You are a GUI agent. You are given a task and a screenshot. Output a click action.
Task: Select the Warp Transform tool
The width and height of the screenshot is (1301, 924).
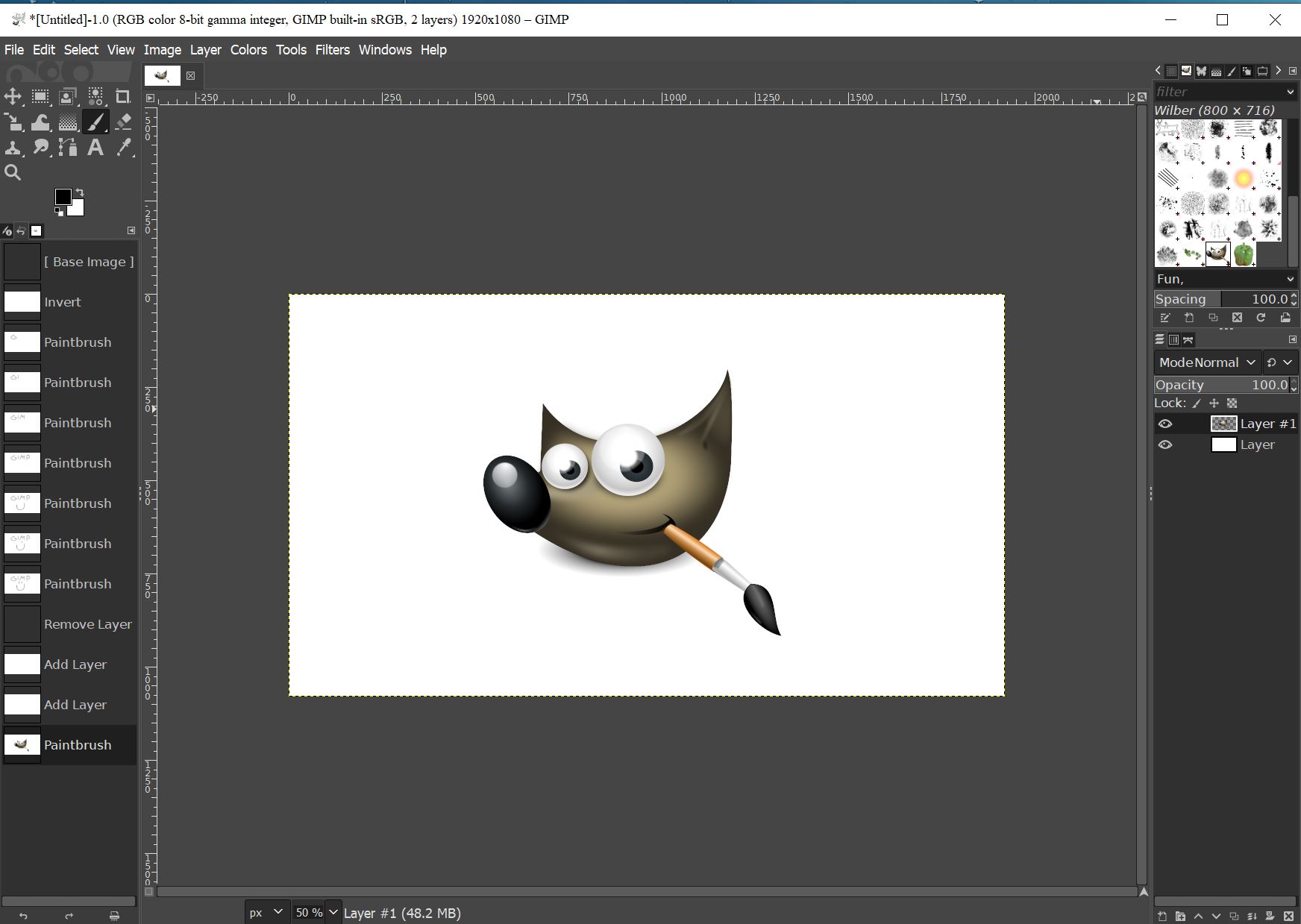tap(40, 122)
